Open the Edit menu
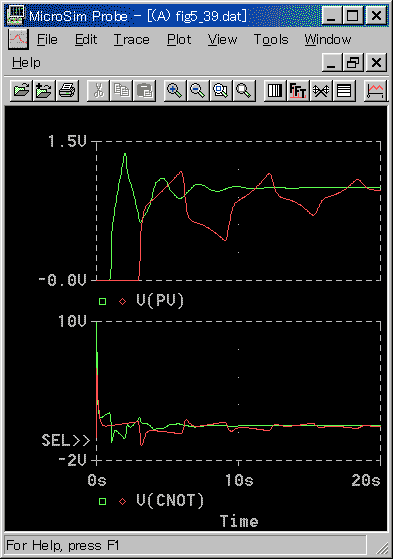393x559 pixels. 86,39
